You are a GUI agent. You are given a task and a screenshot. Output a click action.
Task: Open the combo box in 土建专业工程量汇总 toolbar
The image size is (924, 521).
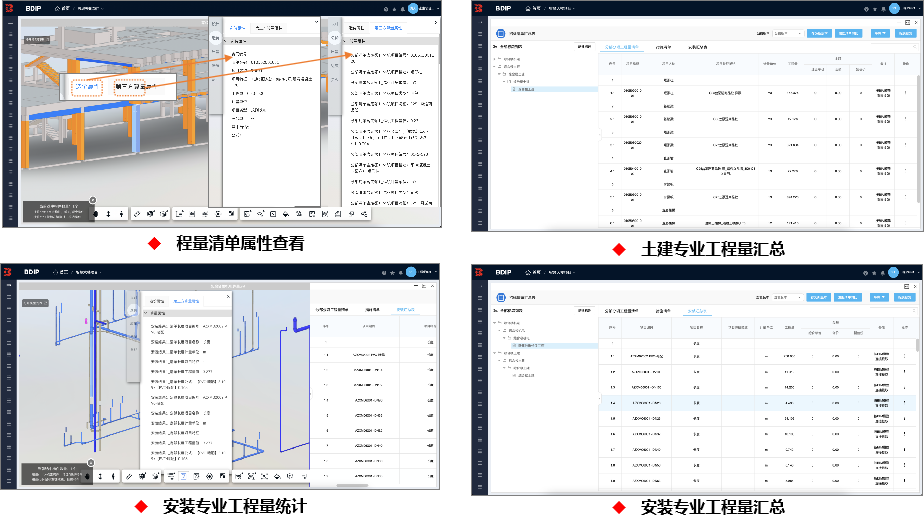787,33
